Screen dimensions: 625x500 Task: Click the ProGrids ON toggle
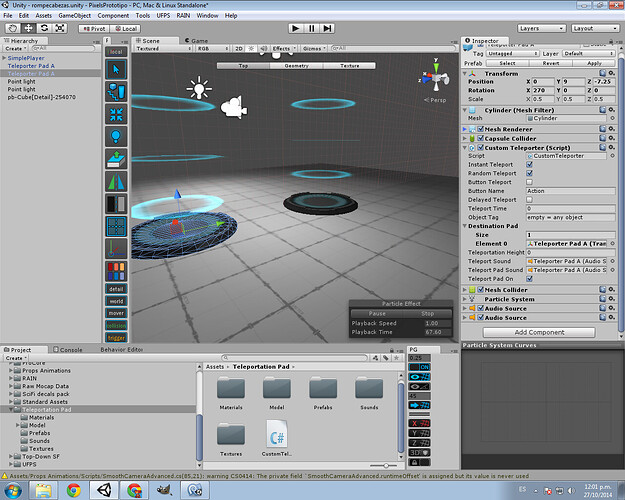click(x=419, y=367)
